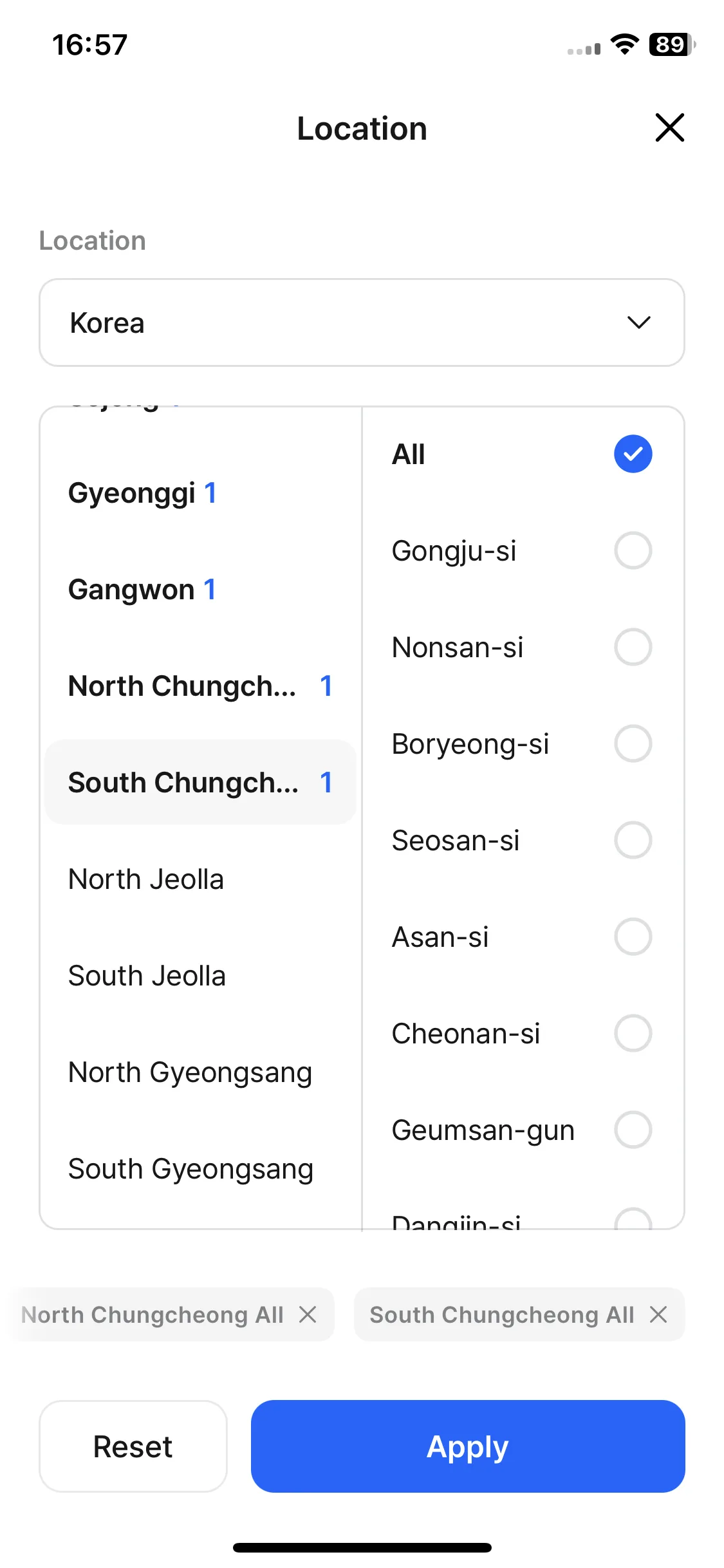
Task: Open North Jeolla region
Action: pyautogui.click(x=200, y=879)
